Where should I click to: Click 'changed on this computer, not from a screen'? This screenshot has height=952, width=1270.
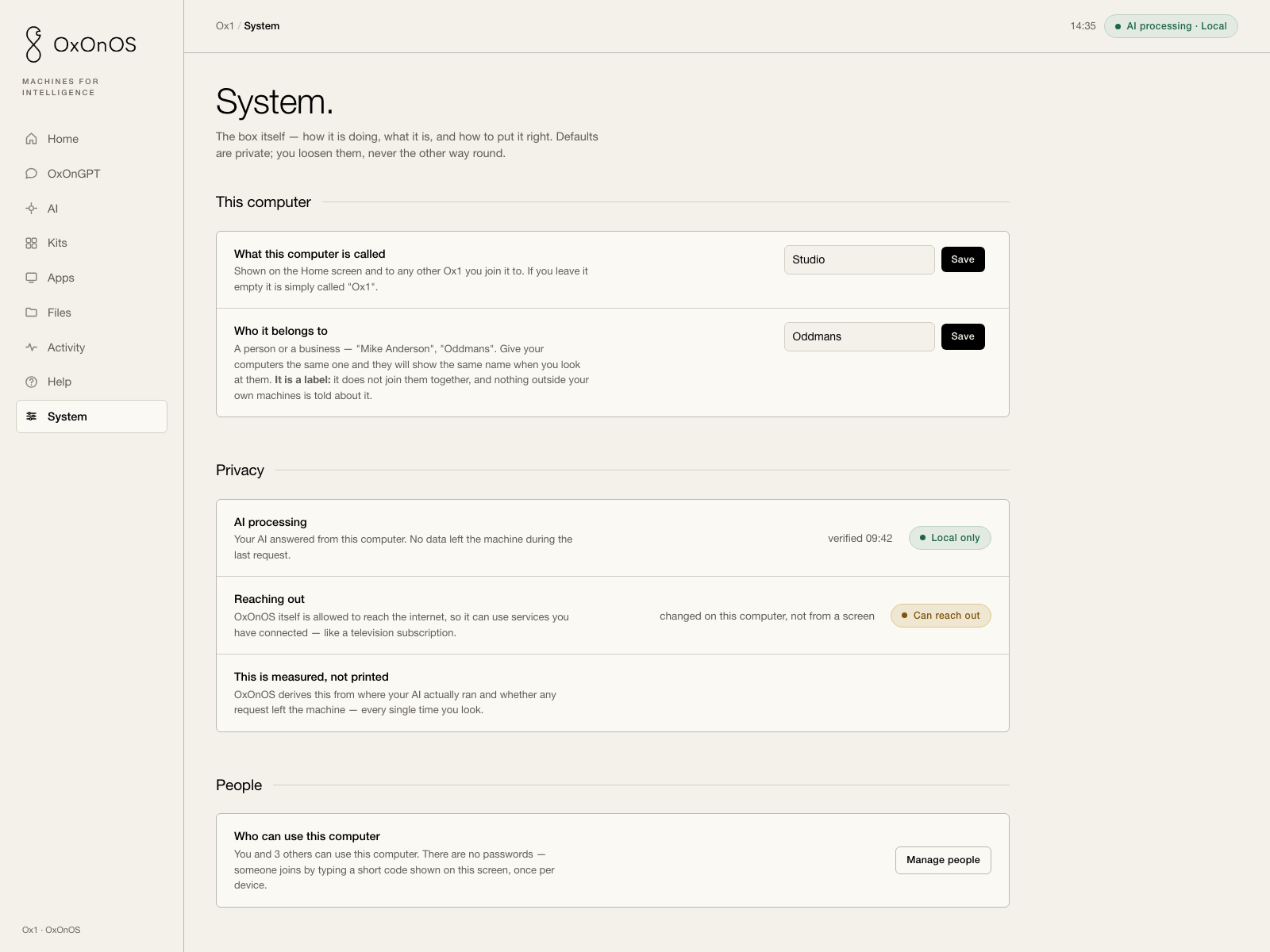(767, 616)
